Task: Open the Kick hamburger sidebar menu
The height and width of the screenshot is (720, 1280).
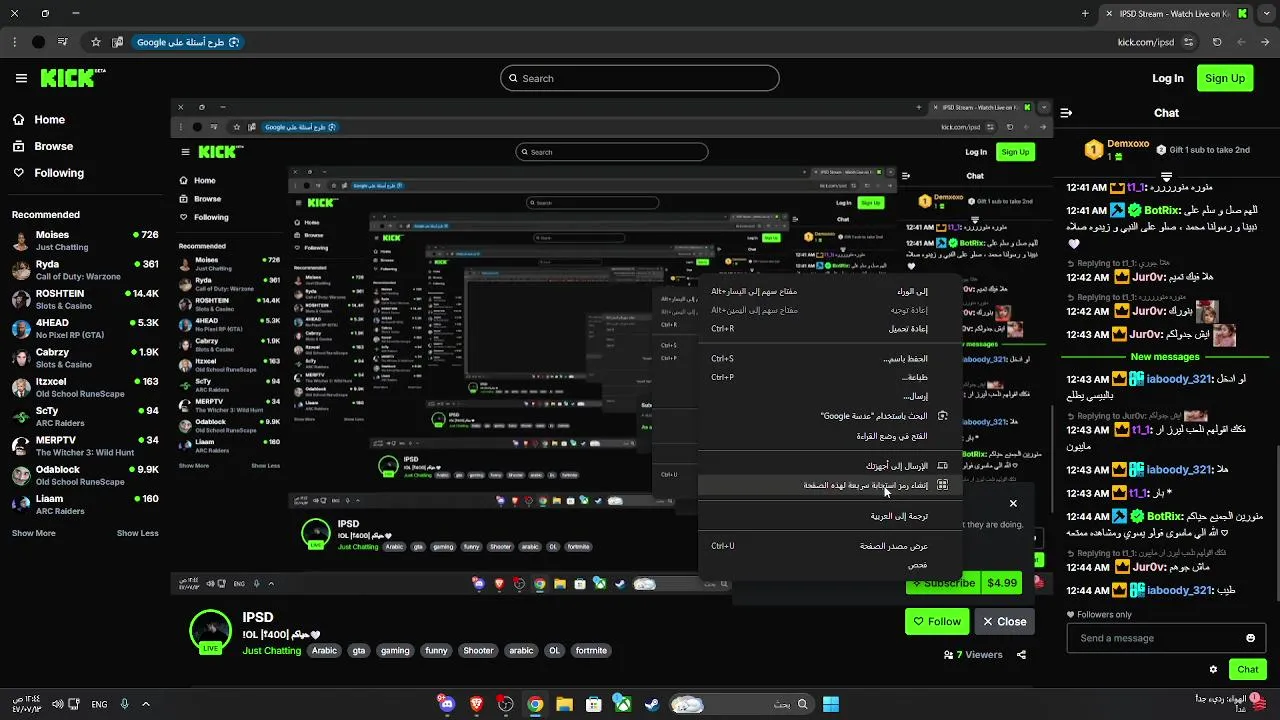Action: (x=21, y=78)
